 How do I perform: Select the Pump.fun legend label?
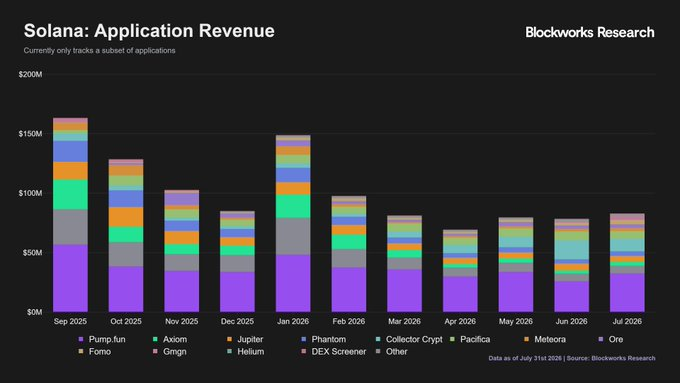click(107, 340)
